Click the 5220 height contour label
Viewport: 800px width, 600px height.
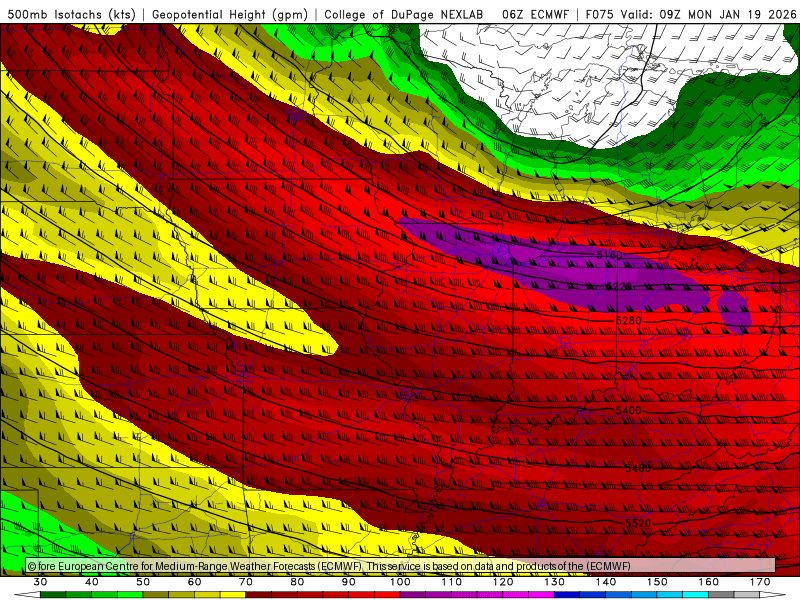619,286
